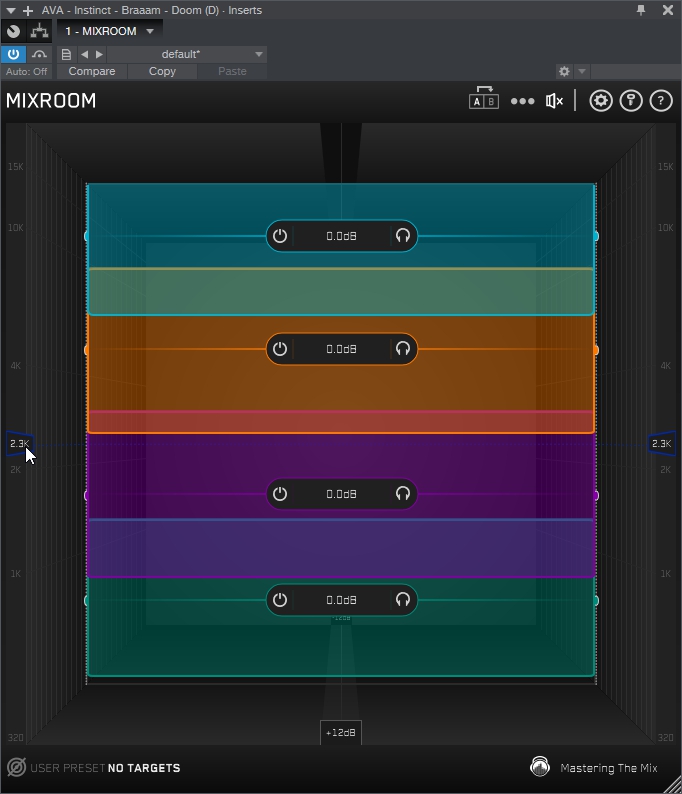
Task: Load the next preset arrow
Action: (99, 54)
